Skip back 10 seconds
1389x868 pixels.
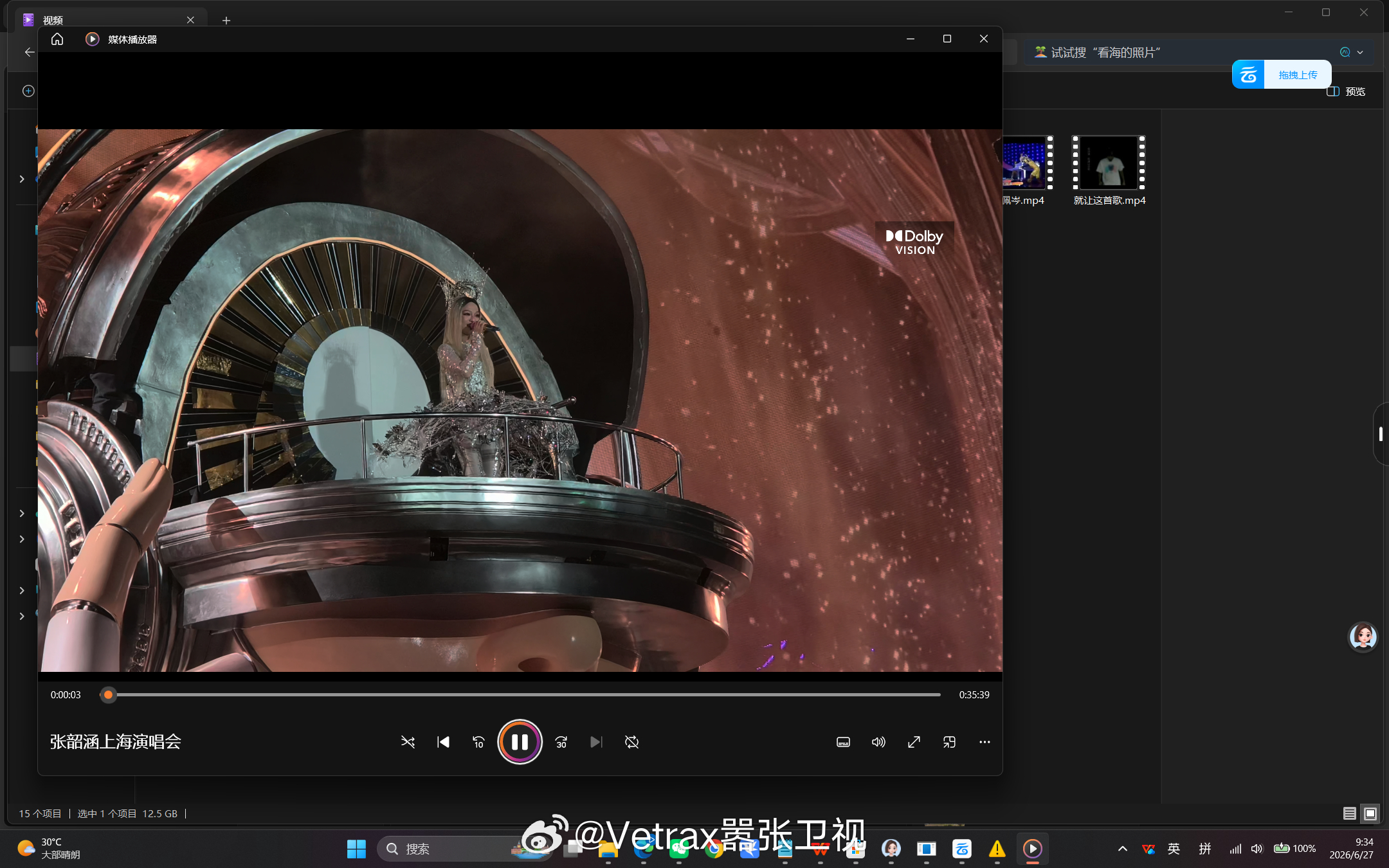click(x=478, y=742)
